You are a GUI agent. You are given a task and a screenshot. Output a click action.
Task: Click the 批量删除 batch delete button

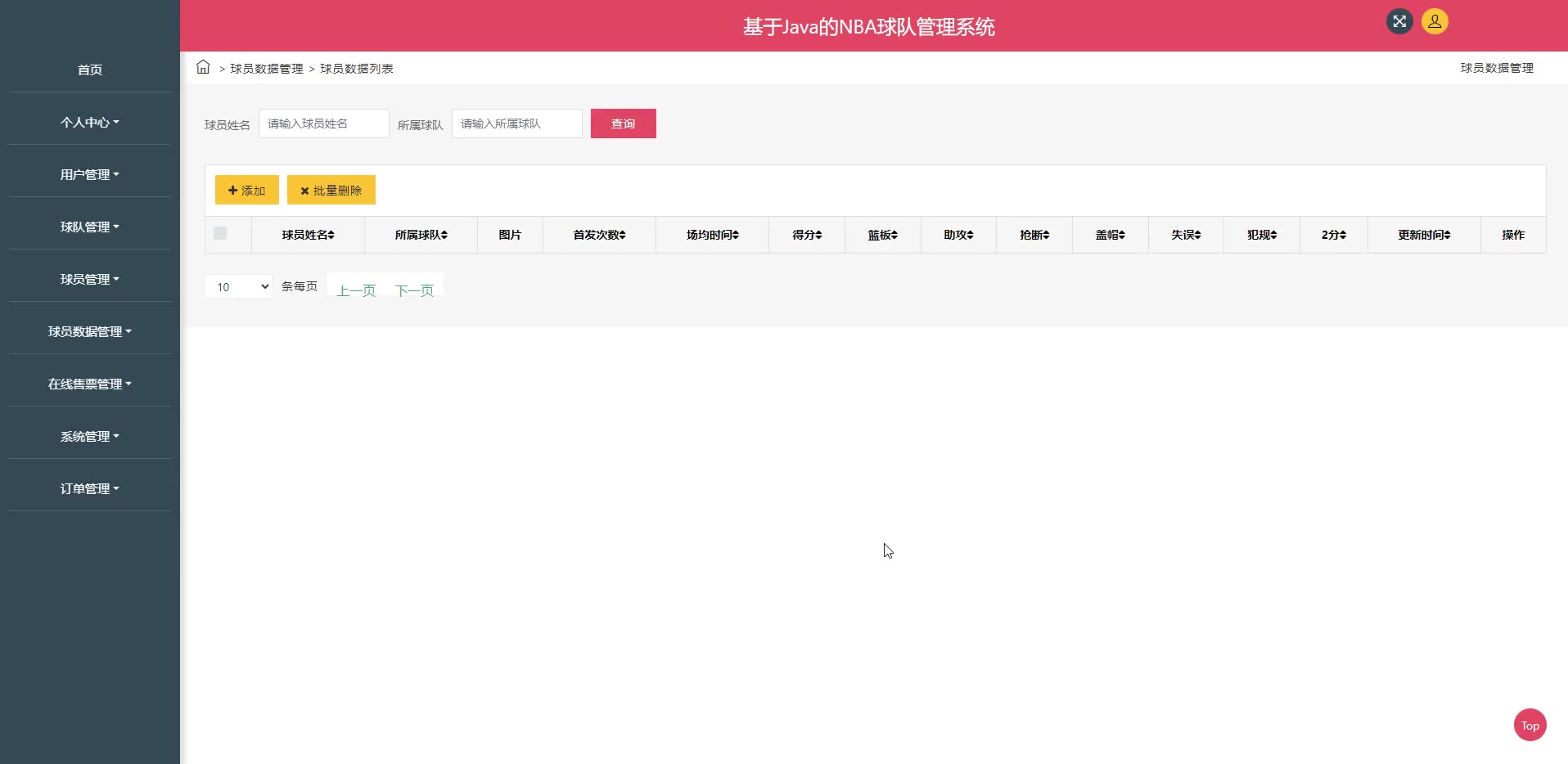click(x=331, y=190)
